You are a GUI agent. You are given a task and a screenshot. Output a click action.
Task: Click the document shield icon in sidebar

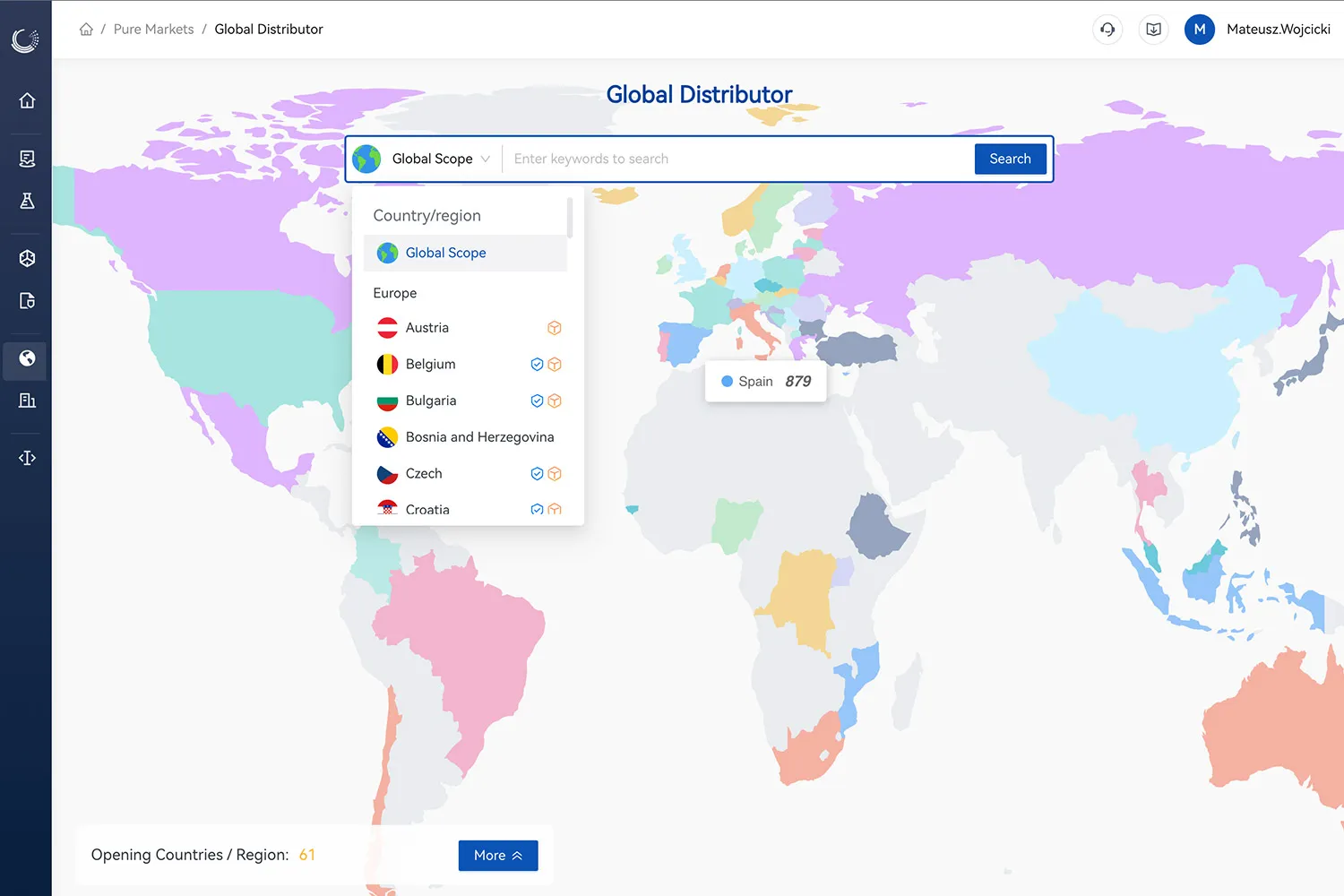pyautogui.click(x=27, y=301)
